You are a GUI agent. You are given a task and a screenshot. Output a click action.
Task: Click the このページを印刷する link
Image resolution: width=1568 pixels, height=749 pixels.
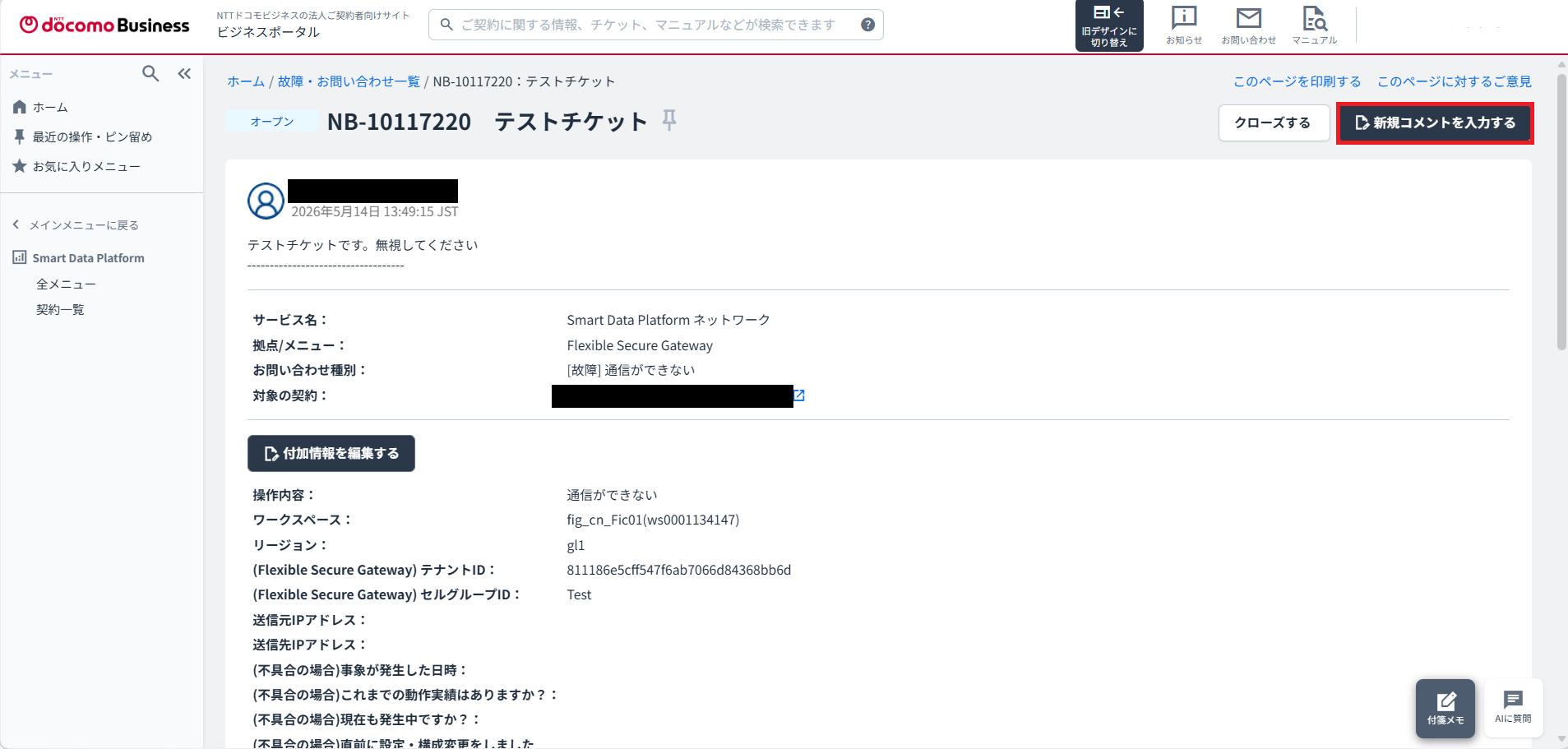1297,81
